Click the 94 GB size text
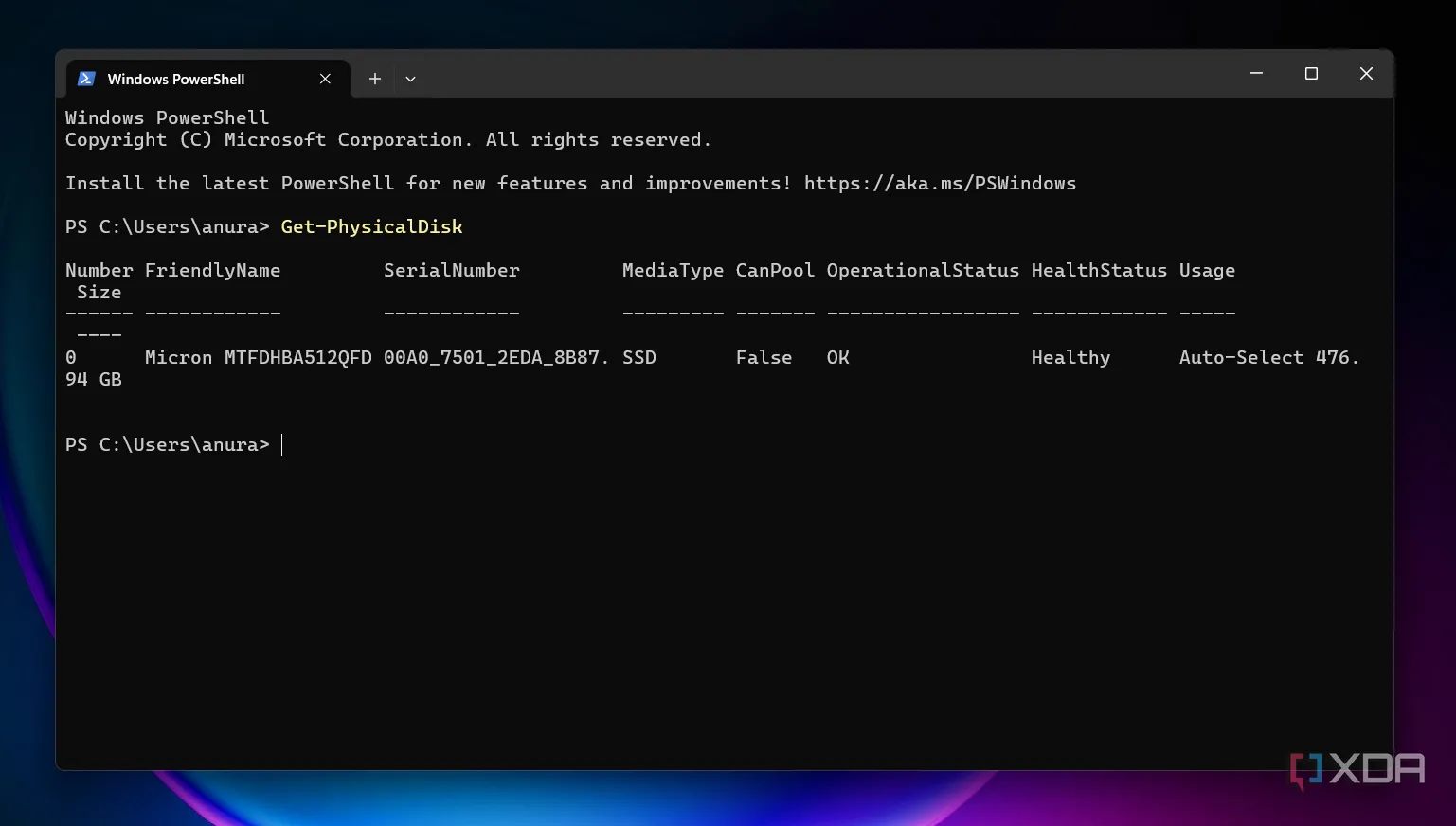1456x826 pixels. pyautogui.click(x=93, y=379)
